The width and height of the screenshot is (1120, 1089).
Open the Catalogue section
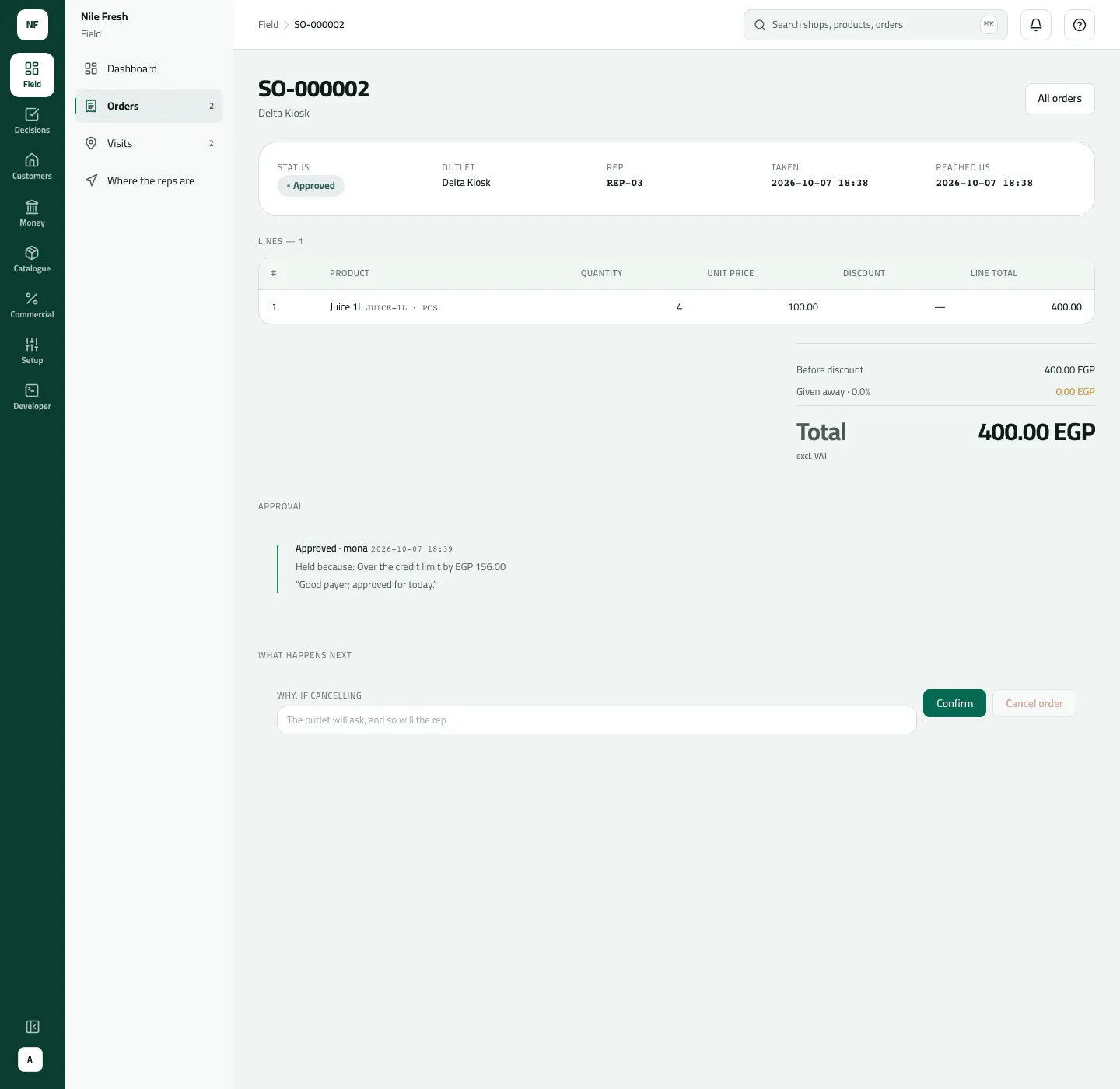click(32, 259)
